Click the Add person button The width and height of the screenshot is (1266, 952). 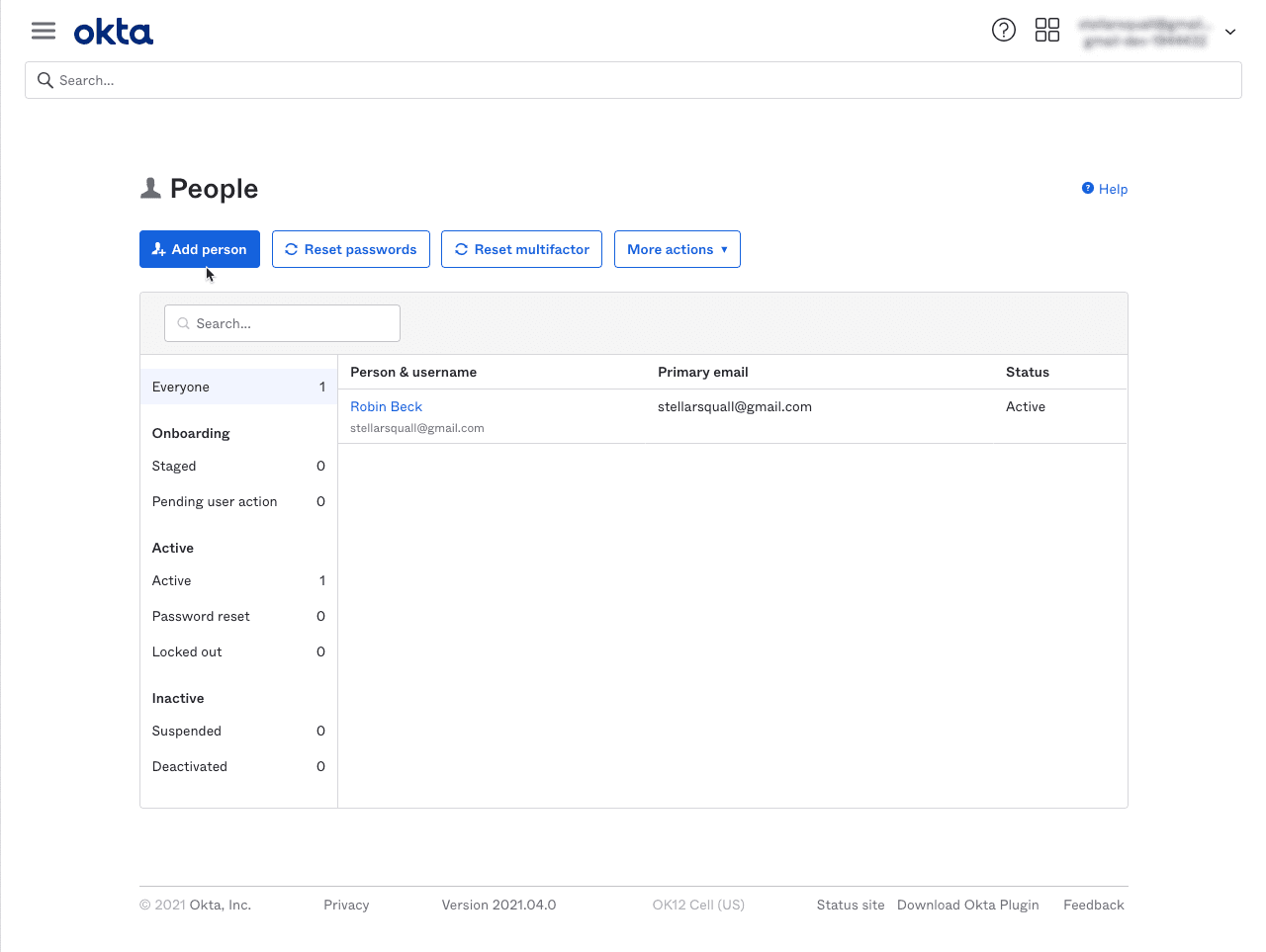[200, 249]
